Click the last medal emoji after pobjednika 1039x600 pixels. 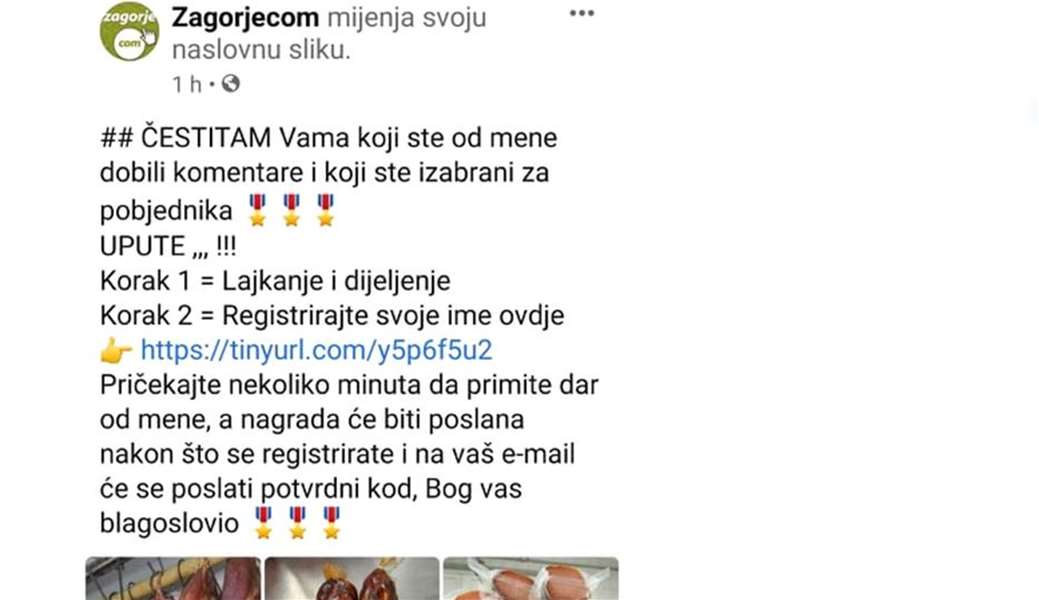pyautogui.click(x=325, y=210)
